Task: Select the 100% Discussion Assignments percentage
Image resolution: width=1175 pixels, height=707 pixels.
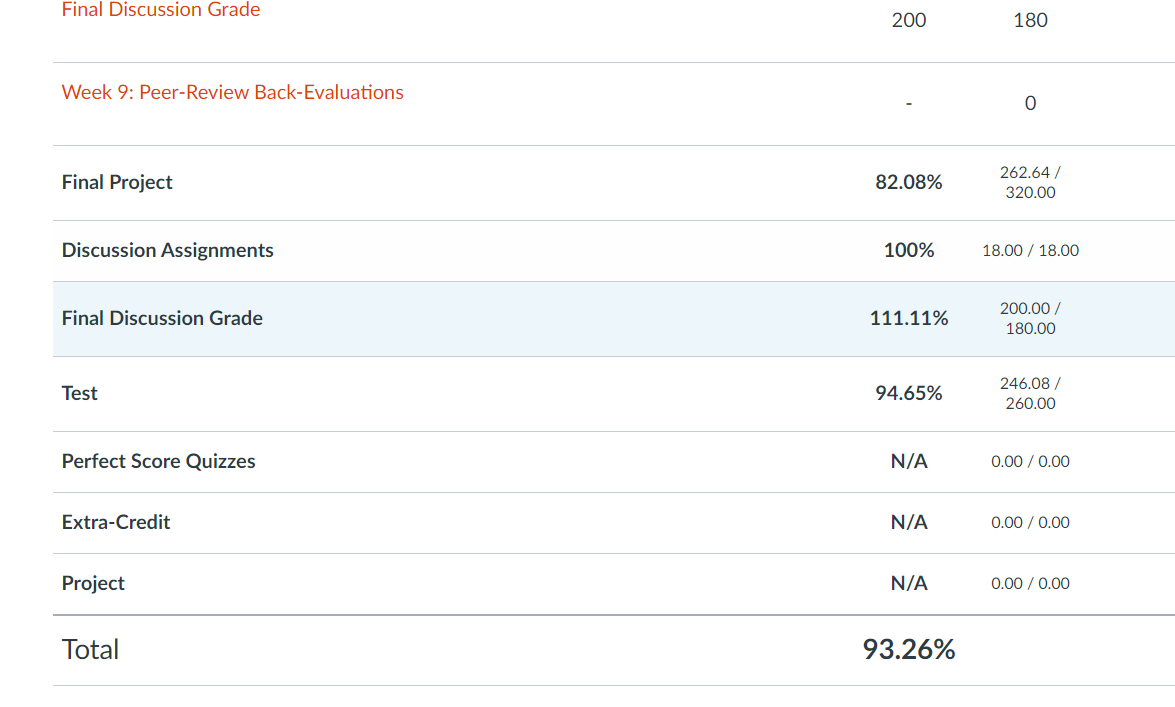Action: (908, 250)
